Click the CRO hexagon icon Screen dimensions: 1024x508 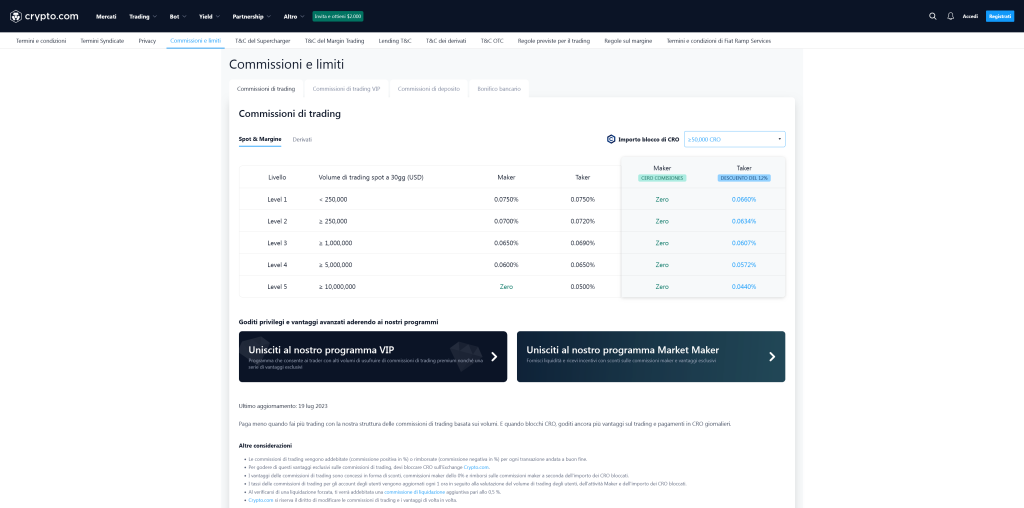(611, 139)
